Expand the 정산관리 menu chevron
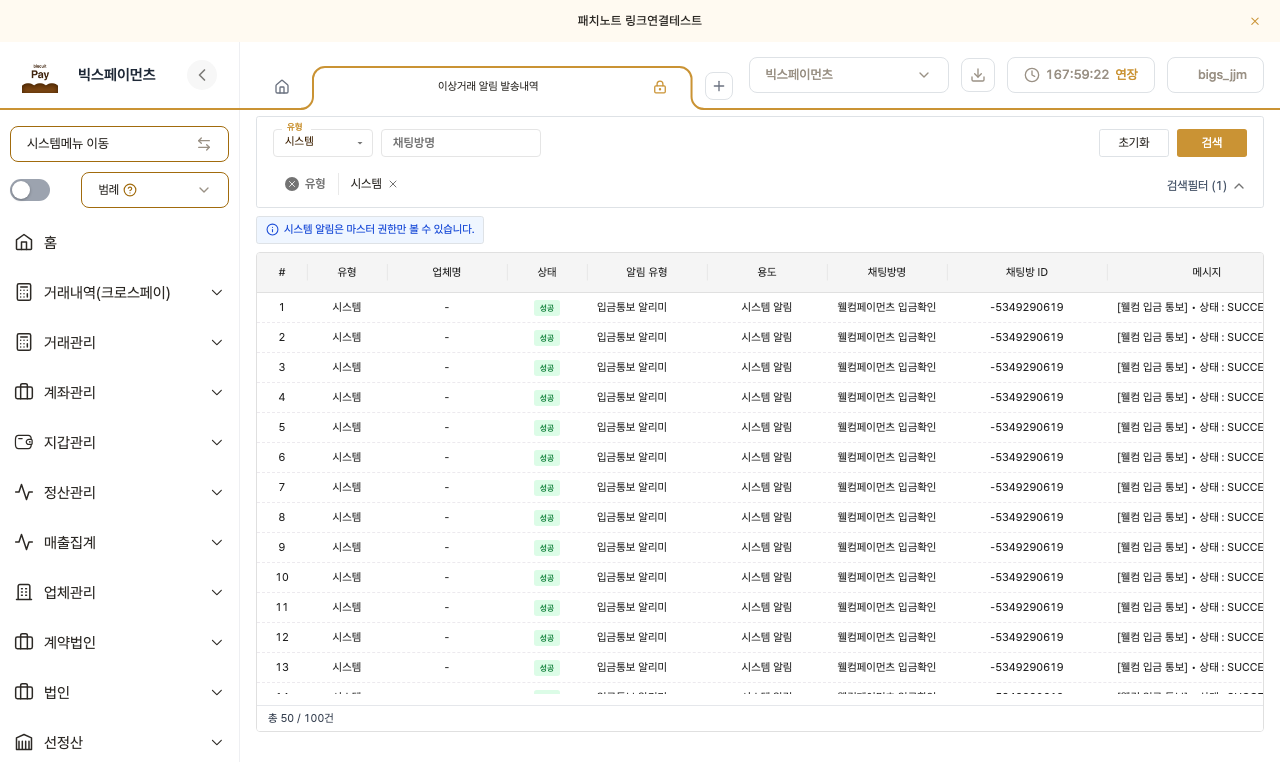 click(217, 492)
